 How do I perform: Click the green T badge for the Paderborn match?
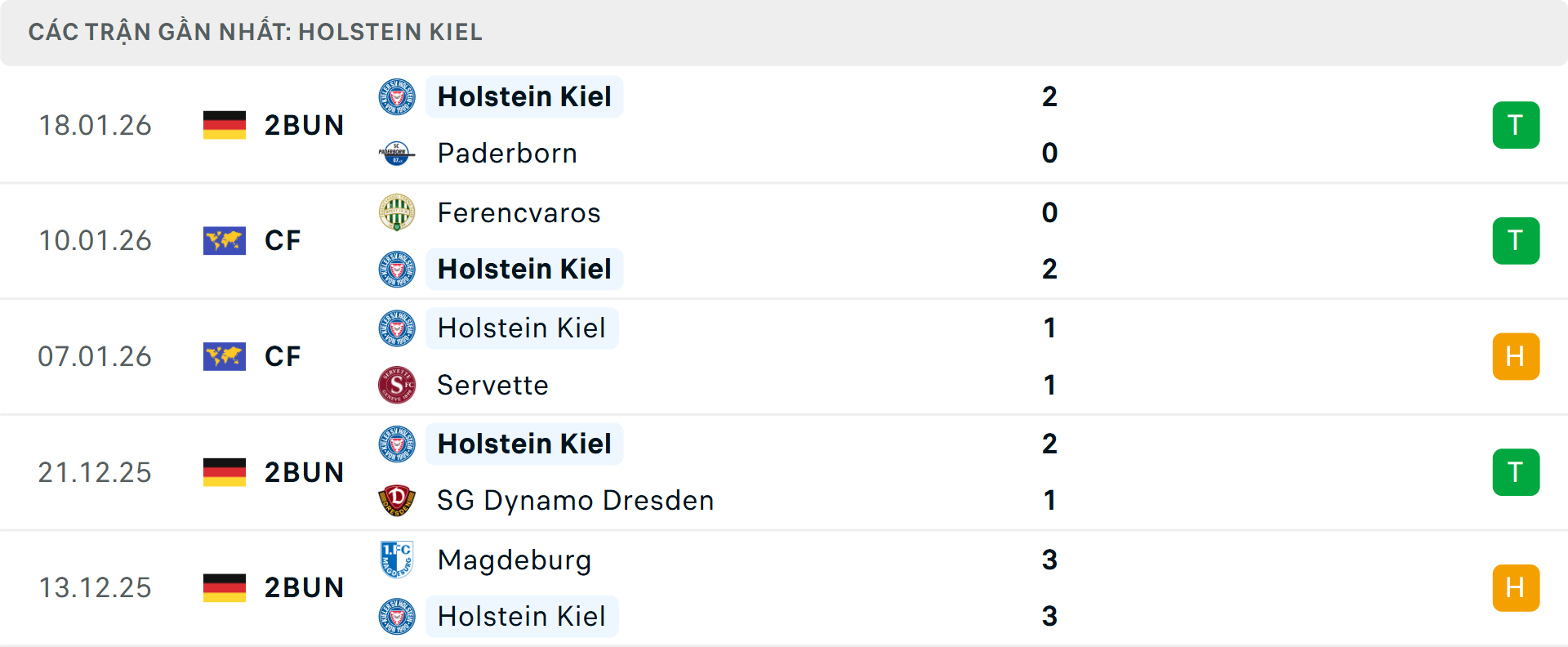[1517, 125]
